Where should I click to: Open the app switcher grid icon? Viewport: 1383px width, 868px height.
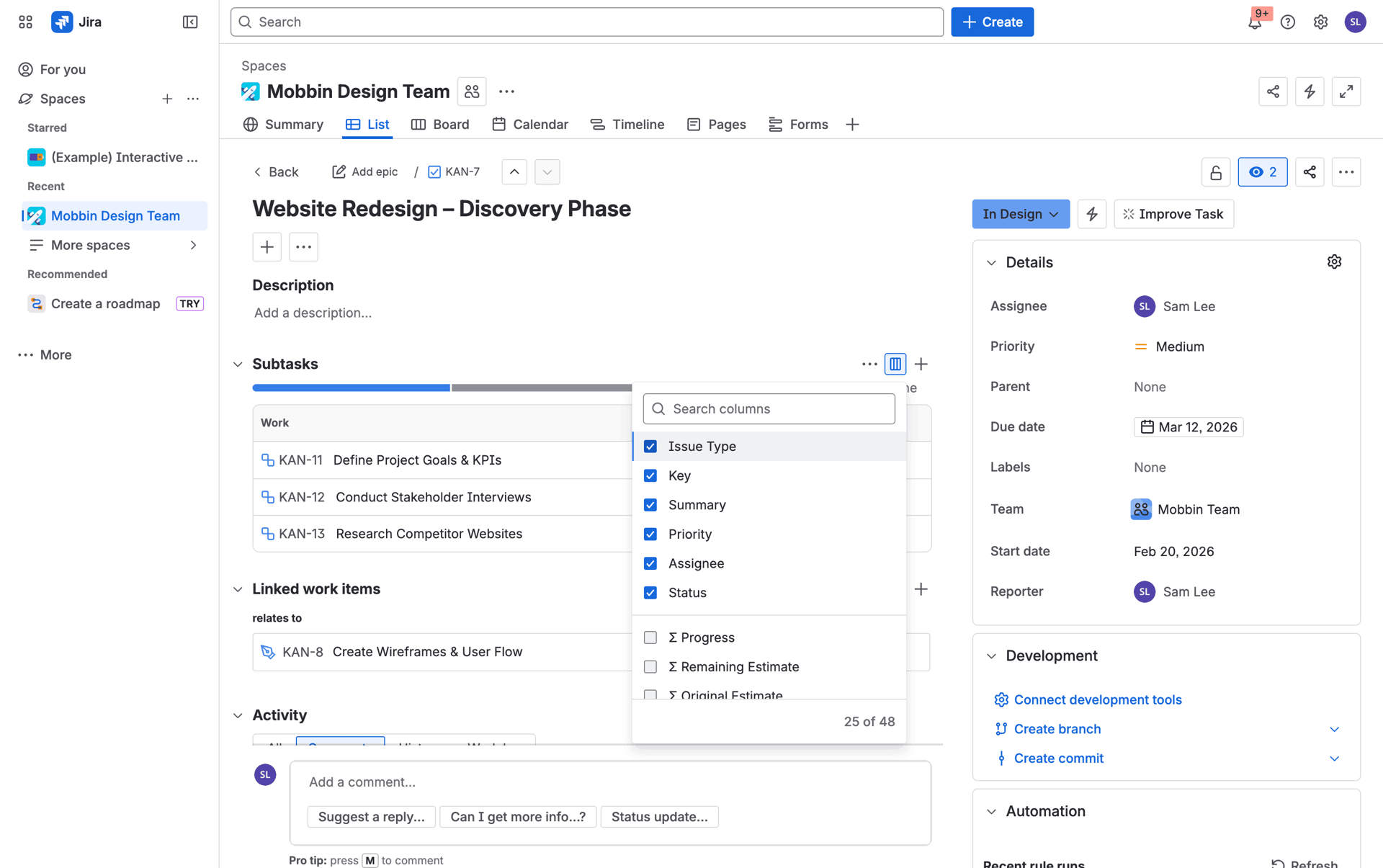(x=26, y=22)
